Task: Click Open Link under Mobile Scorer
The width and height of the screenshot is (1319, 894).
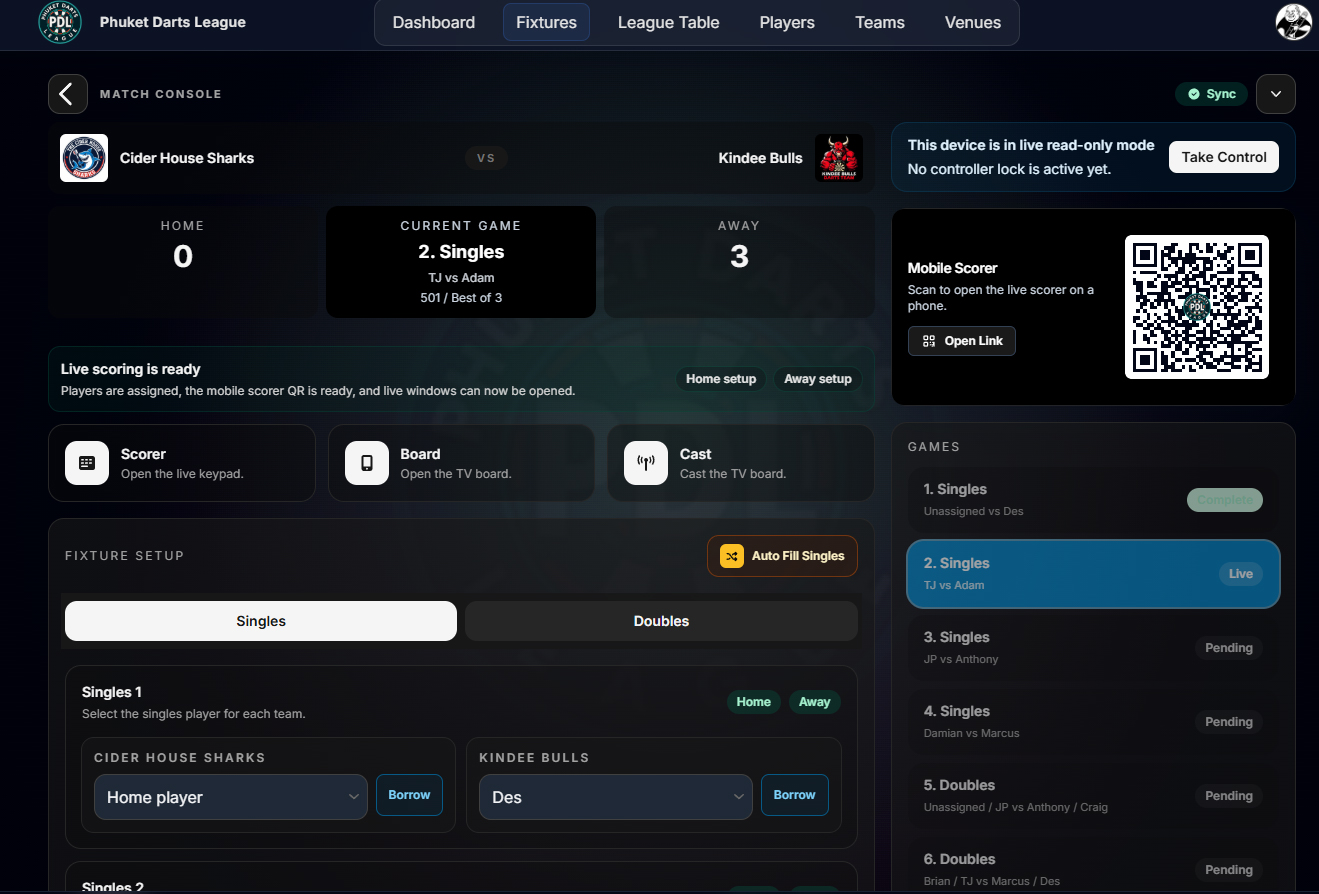Action: point(962,341)
